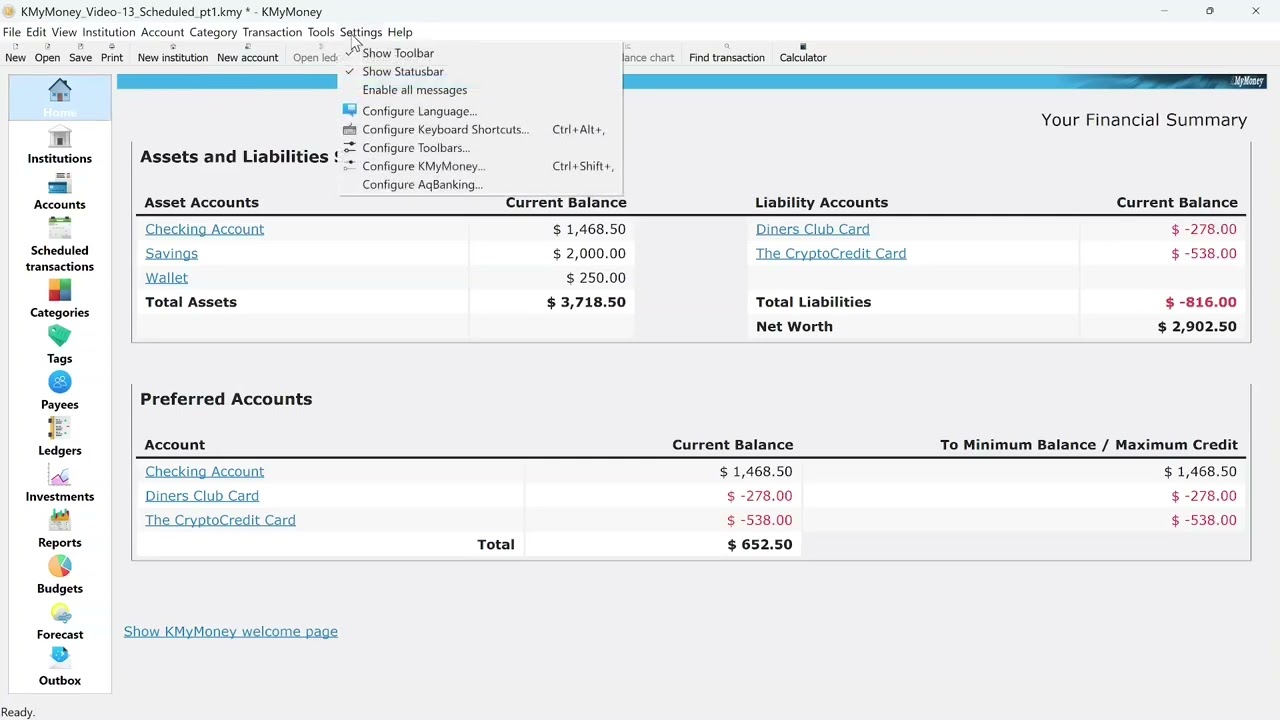Choose Configure Toolbars menu entry
1280x720 pixels.
tap(480, 148)
